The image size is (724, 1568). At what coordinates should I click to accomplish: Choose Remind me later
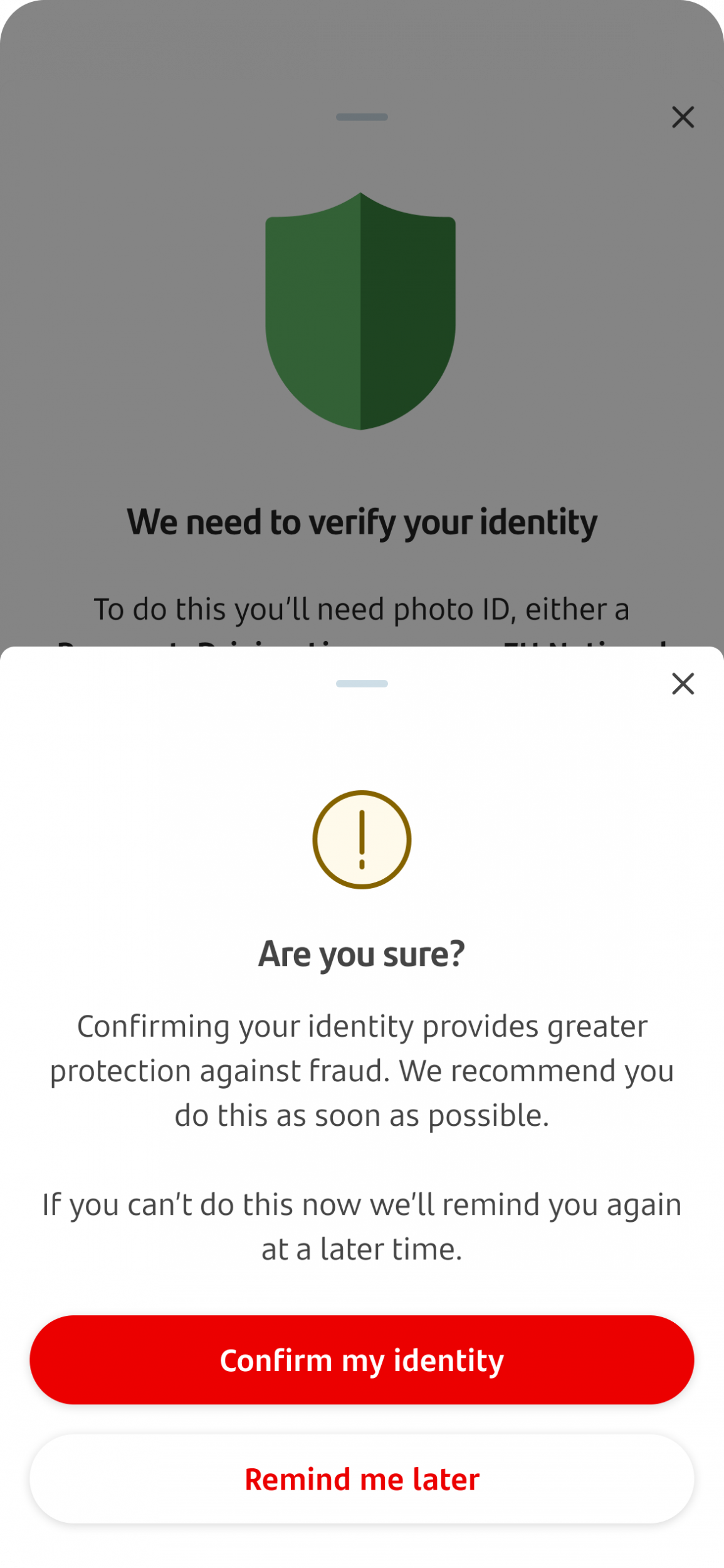[x=362, y=1479]
